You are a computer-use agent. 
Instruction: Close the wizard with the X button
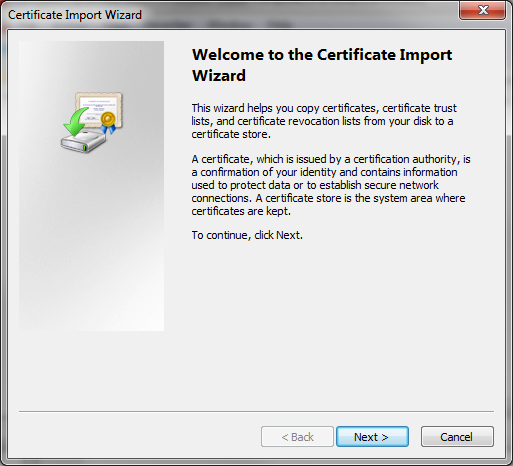483,10
